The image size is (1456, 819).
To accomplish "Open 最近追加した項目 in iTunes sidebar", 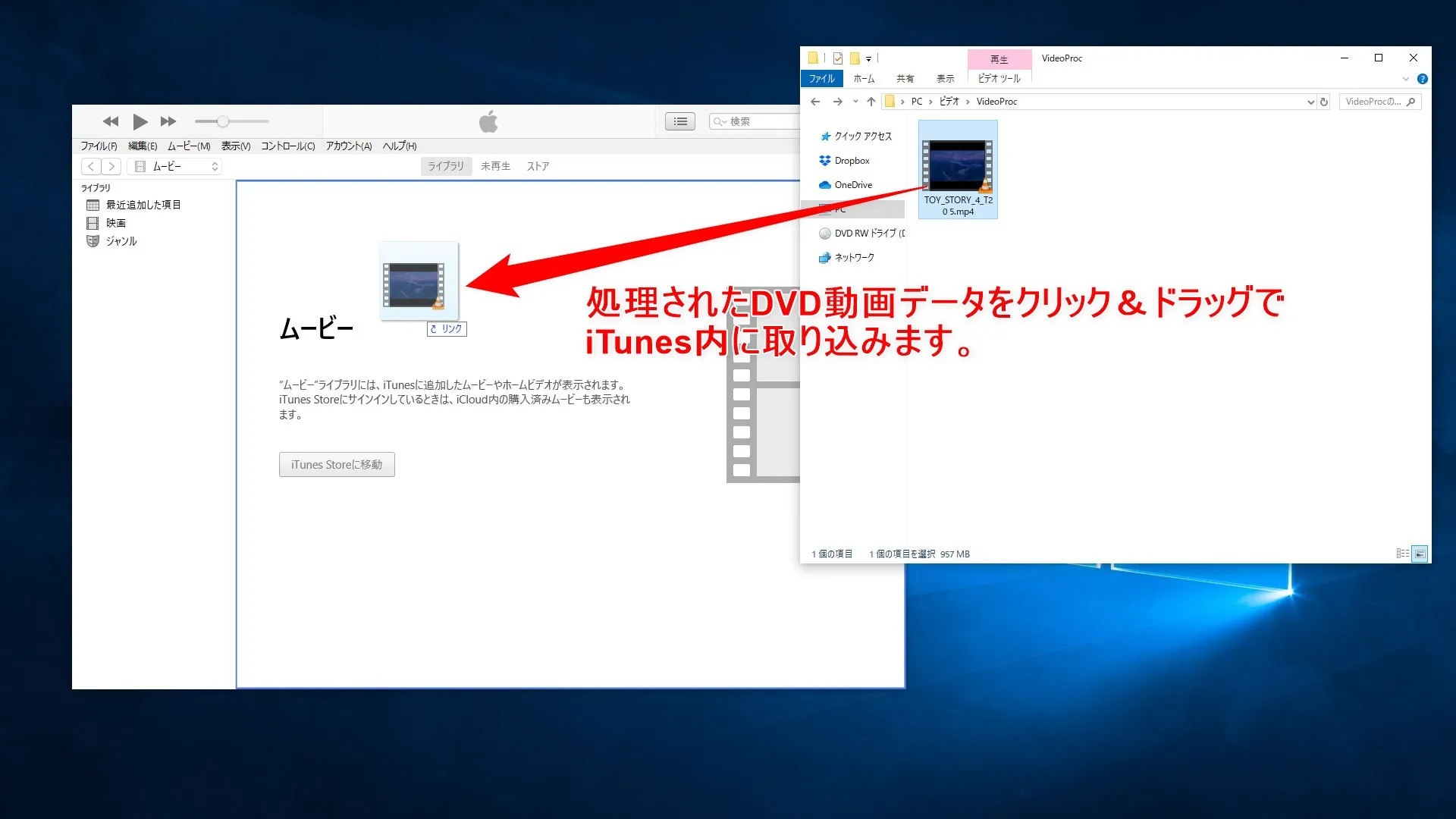I will click(143, 205).
